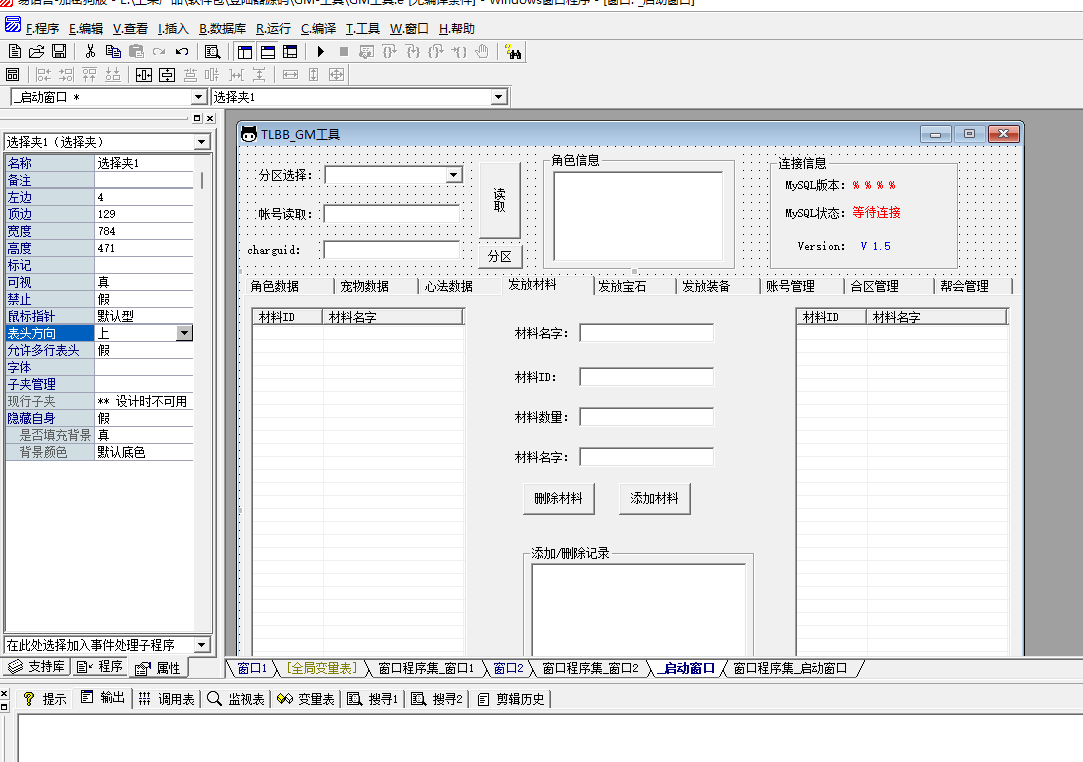The image size is (1083, 762).
Task: Click the Open folder toolbar icon
Action: pos(36,51)
